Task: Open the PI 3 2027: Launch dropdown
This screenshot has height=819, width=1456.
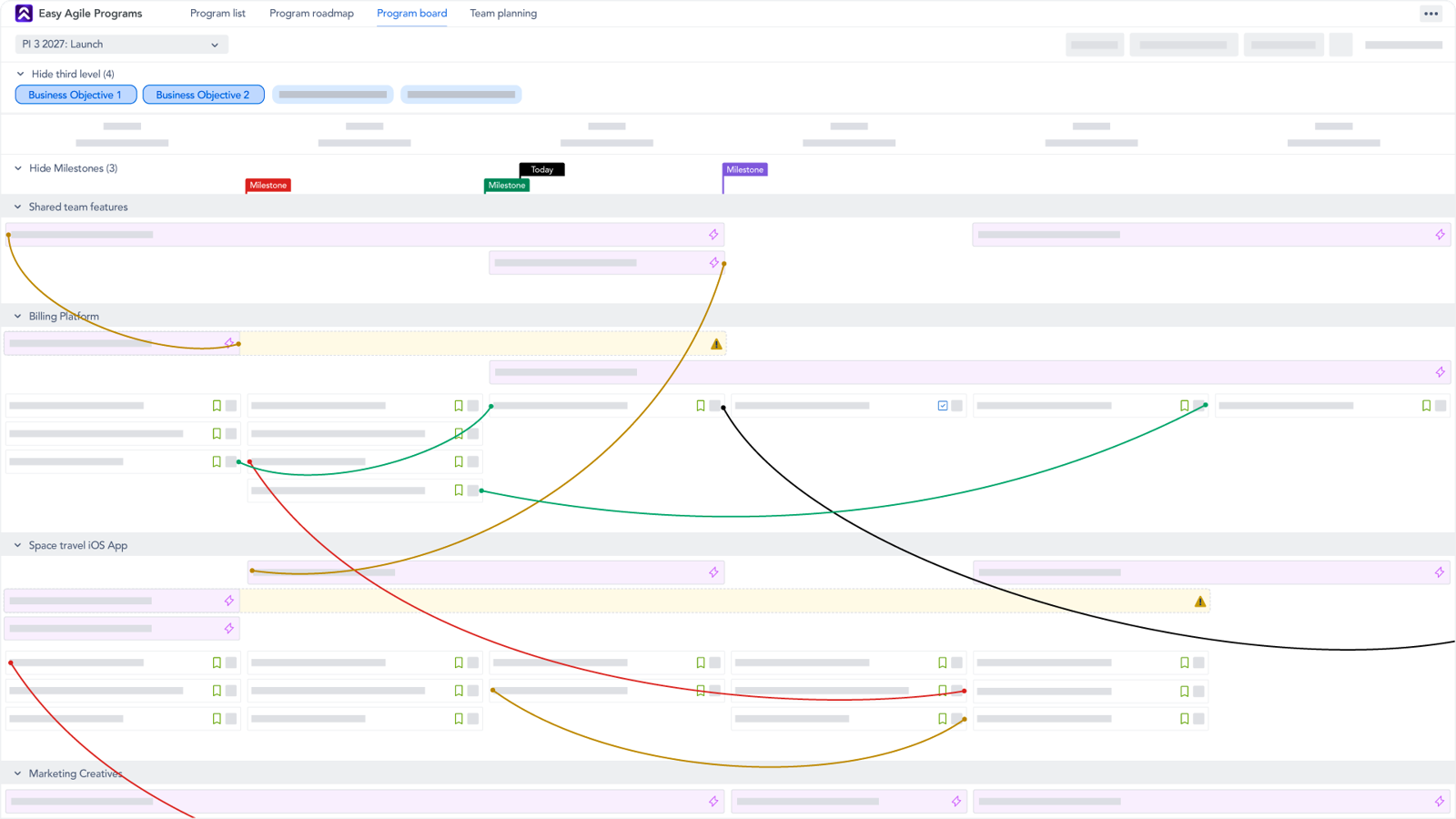Action: coord(121,44)
